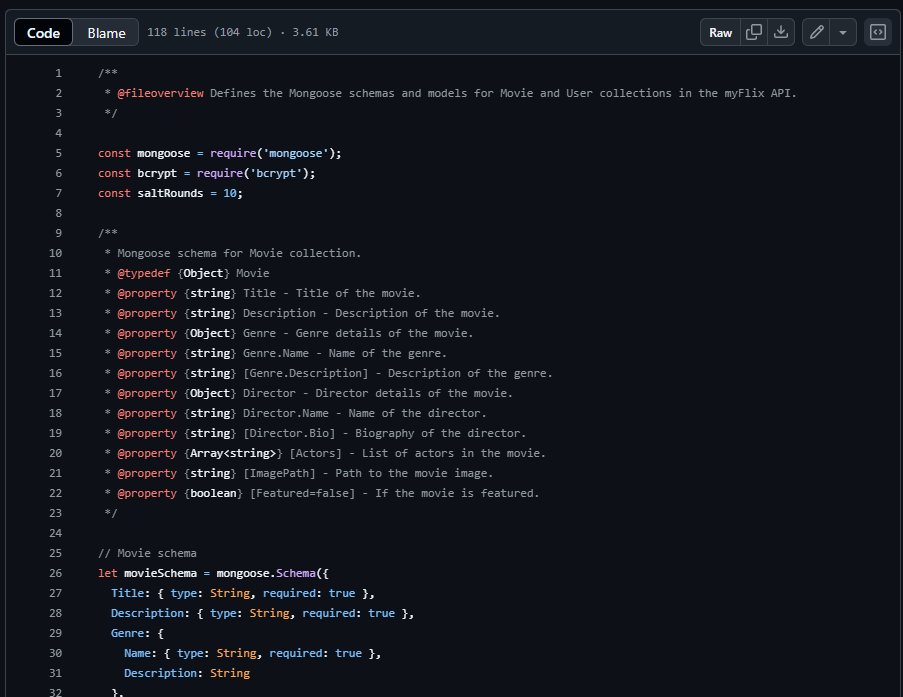The width and height of the screenshot is (903, 697).
Task: Click saltRounds identifier on line 7
Action: pos(170,193)
